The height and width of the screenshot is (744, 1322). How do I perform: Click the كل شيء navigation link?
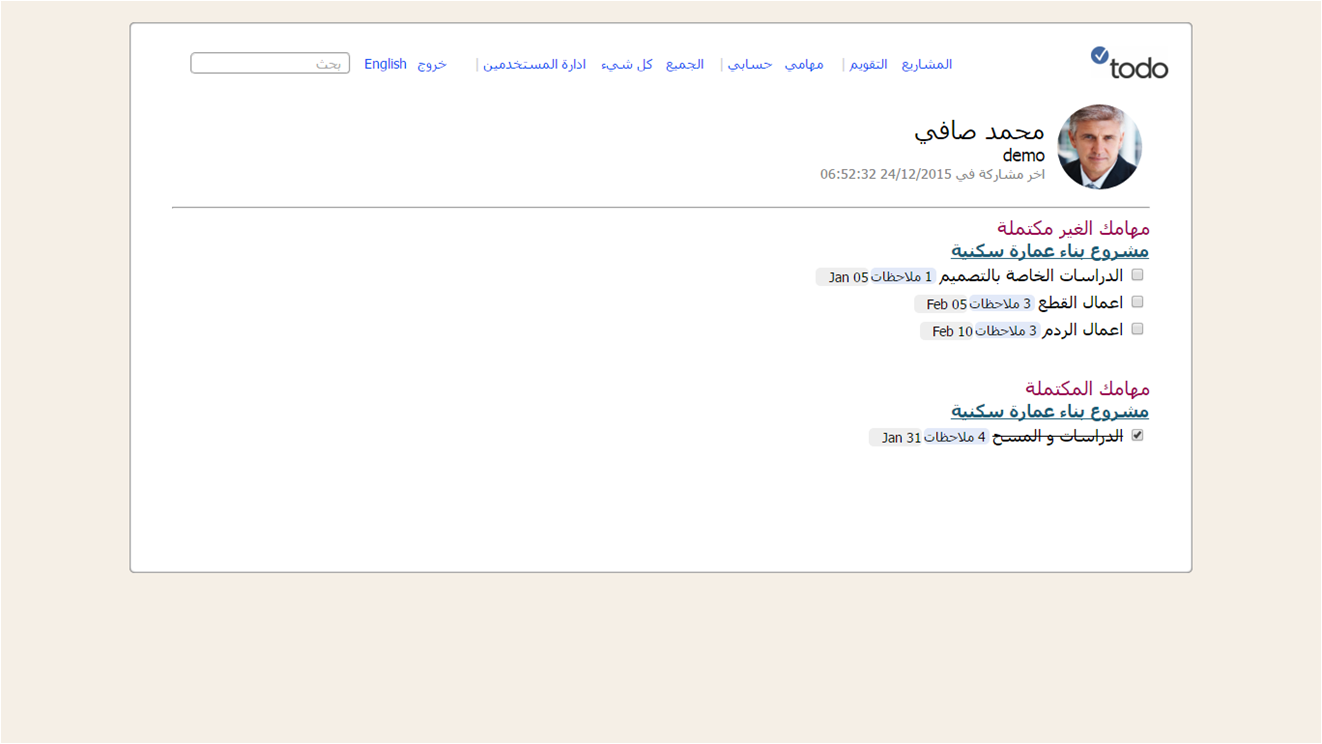click(627, 64)
